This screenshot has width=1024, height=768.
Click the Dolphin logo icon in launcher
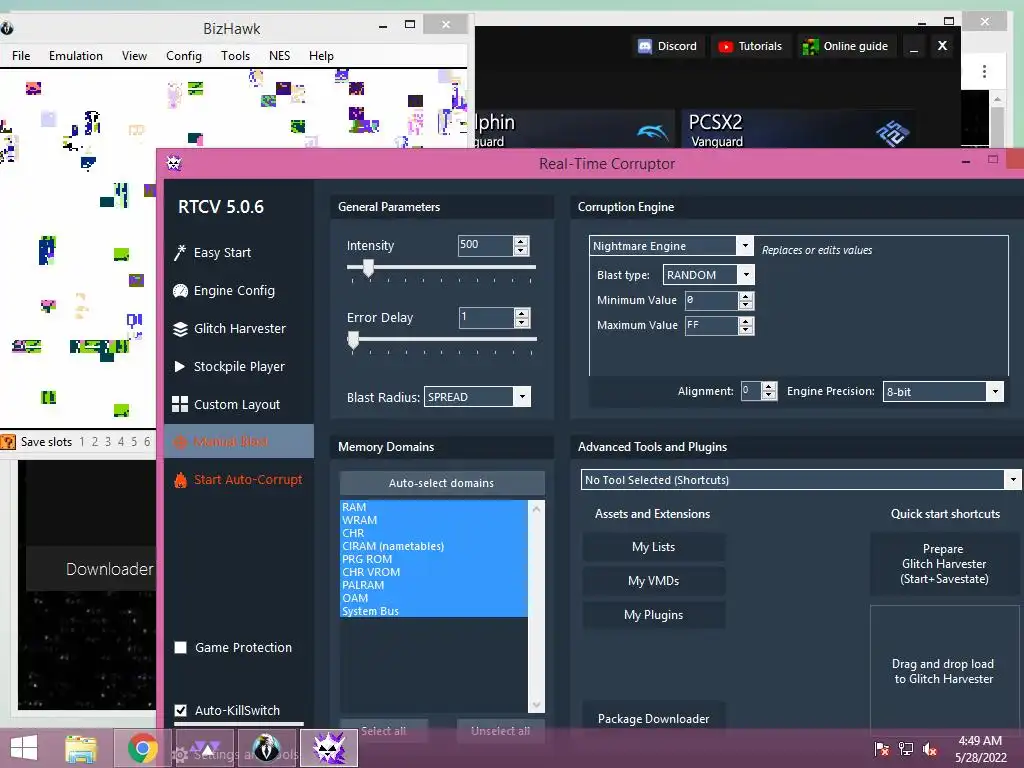(652, 132)
